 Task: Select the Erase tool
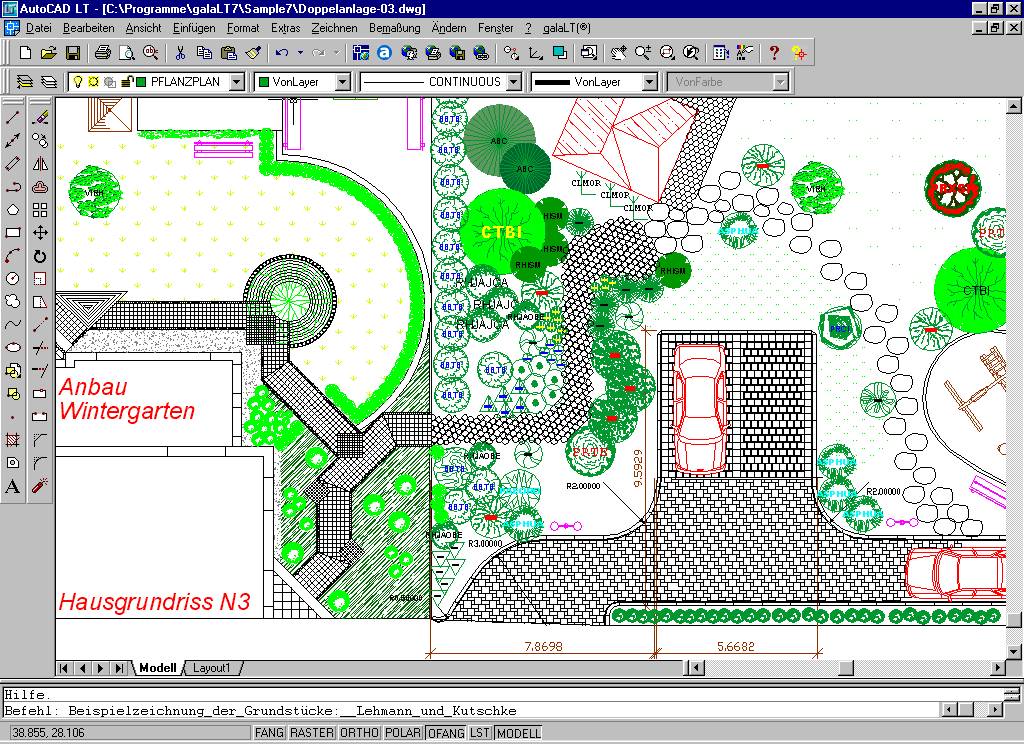[40, 118]
